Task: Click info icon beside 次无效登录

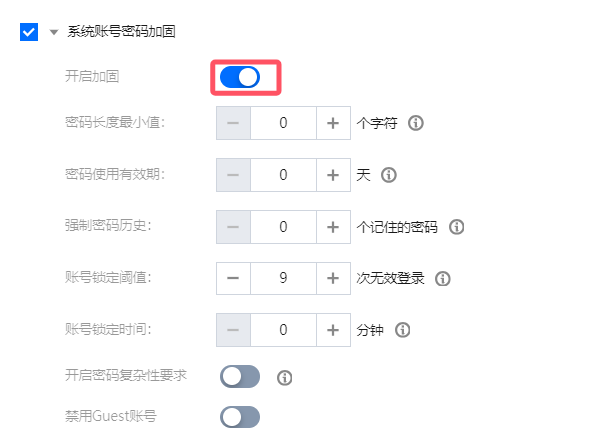Action: click(x=443, y=279)
